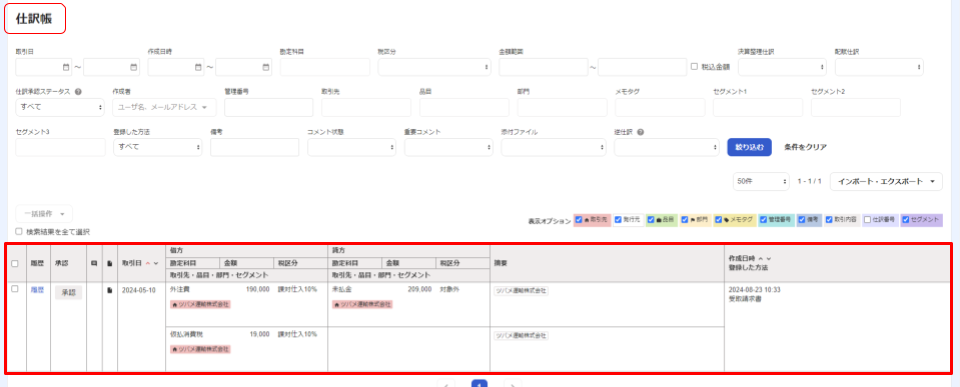The image size is (960, 387).
Task: Open 仕訳承認ステータス dropdown showing すべて
Action: (60, 107)
